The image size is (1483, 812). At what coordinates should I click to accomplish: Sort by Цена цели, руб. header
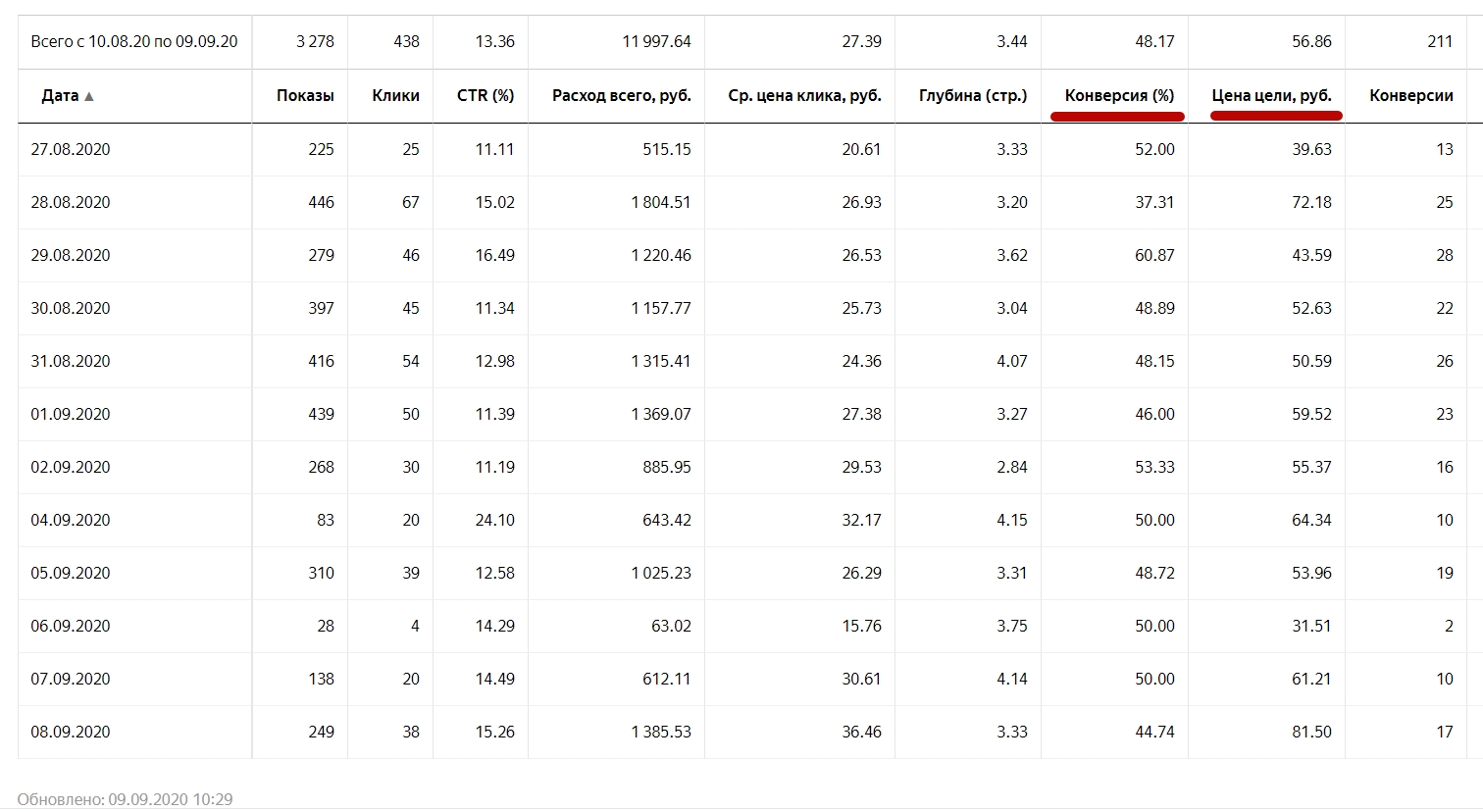pyautogui.click(x=1271, y=96)
